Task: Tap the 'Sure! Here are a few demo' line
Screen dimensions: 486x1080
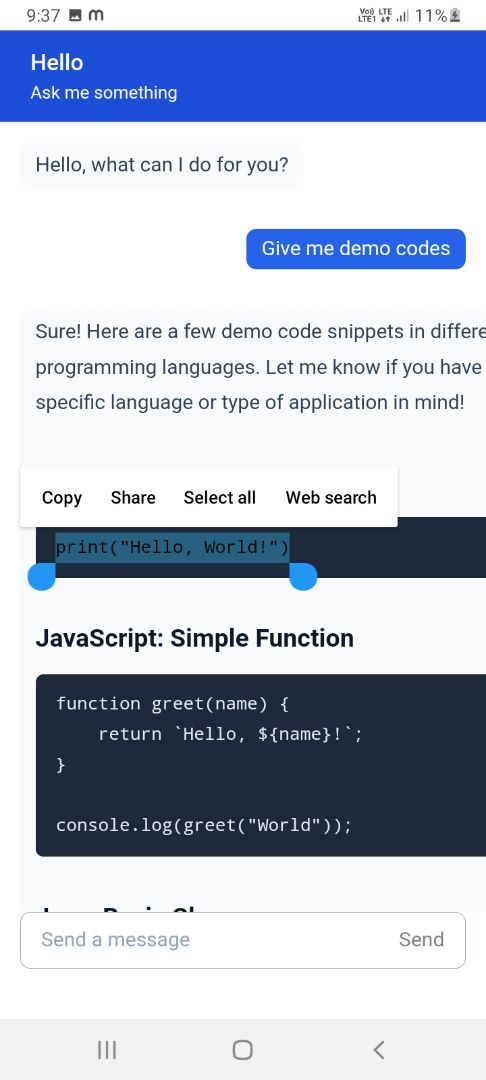Action: [x=260, y=331]
